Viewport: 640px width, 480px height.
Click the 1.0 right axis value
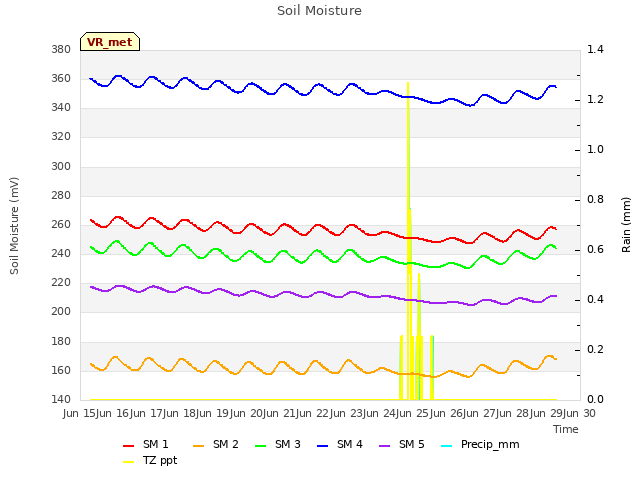(x=595, y=149)
